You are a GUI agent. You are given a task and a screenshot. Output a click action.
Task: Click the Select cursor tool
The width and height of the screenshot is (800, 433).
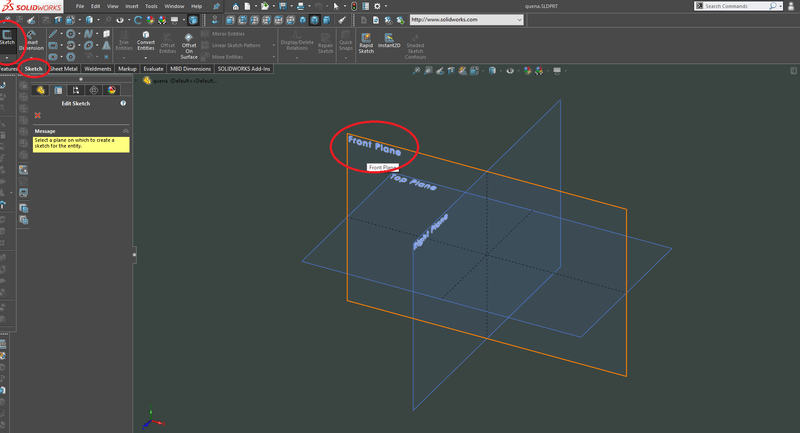[336, 6]
